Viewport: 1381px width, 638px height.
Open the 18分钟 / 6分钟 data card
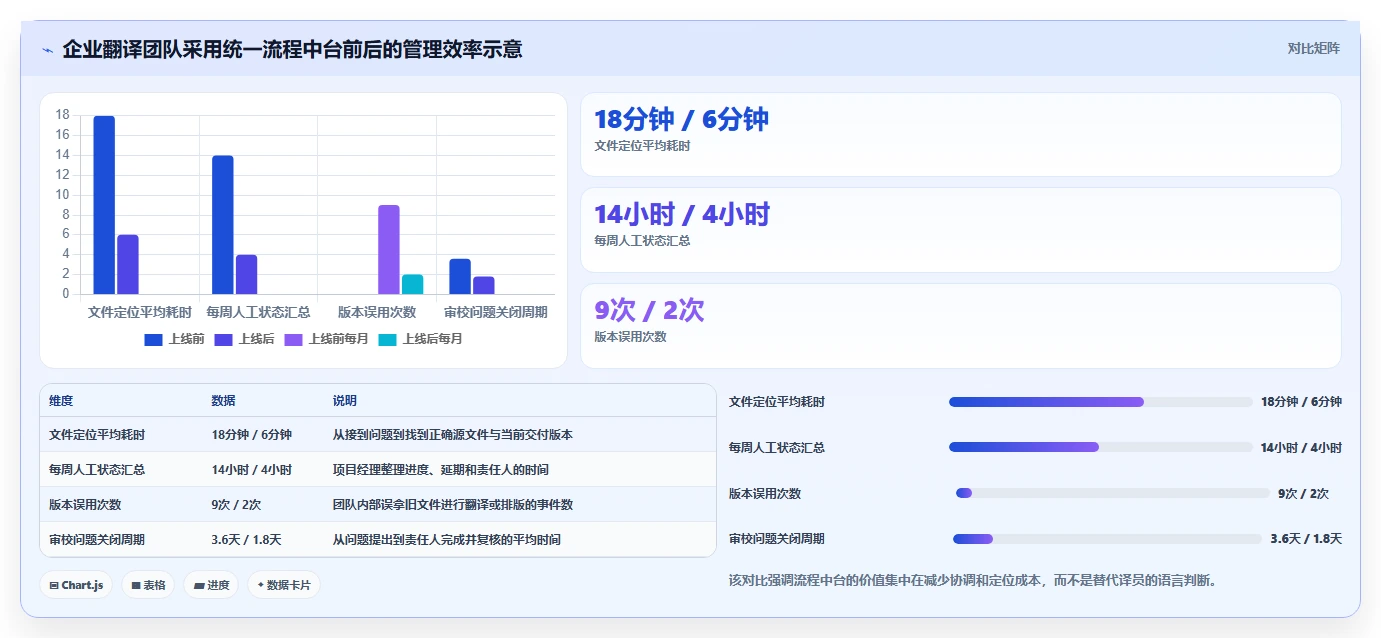click(x=961, y=135)
